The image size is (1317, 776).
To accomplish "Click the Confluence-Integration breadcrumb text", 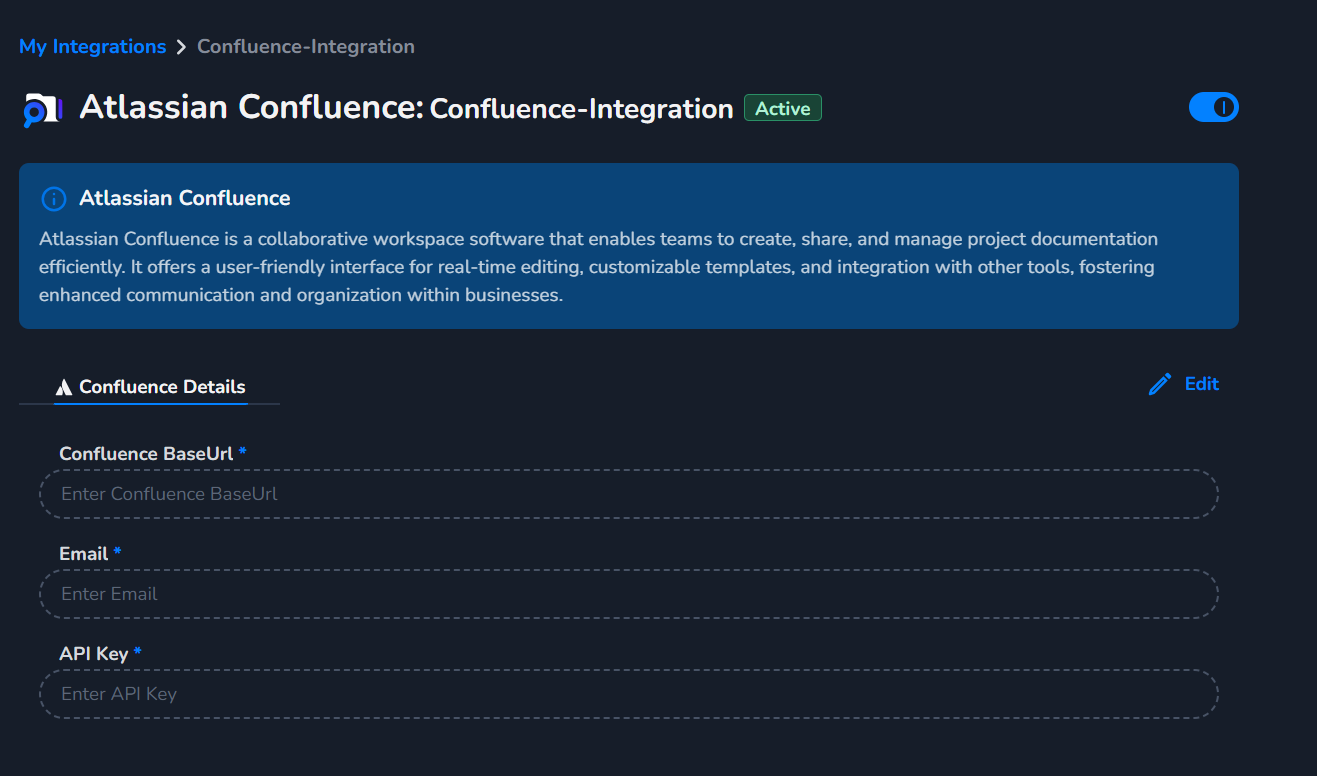I will click(306, 47).
